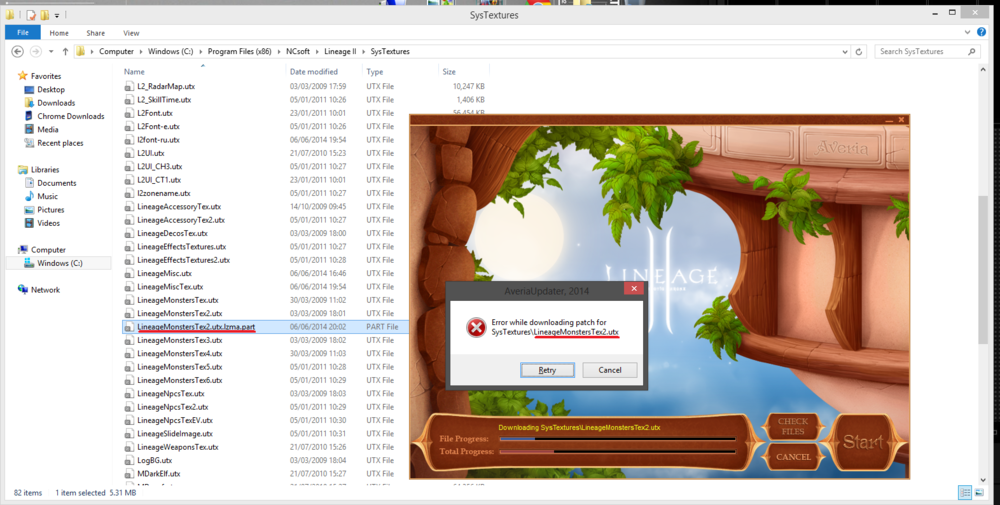
Task: Sort files by the Date modified column
Action: tap(313, 72)
